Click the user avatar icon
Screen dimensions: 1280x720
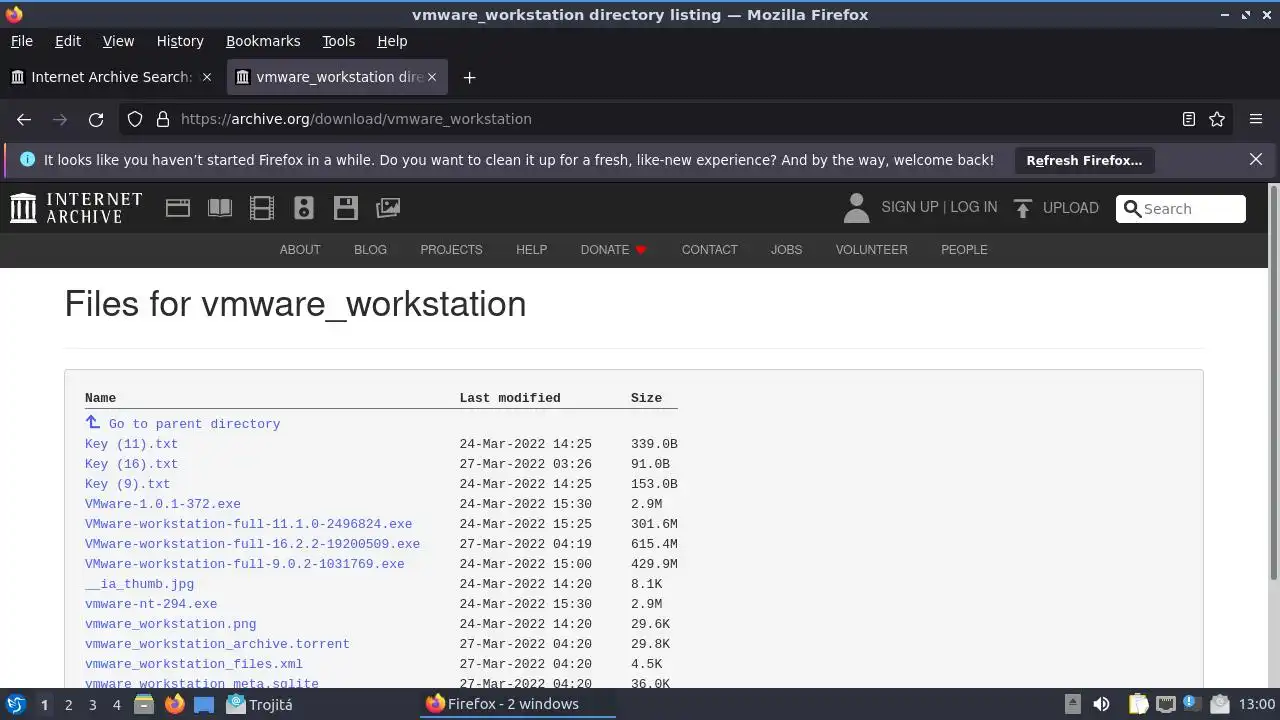pyautogui.click(x=856, y=208)
